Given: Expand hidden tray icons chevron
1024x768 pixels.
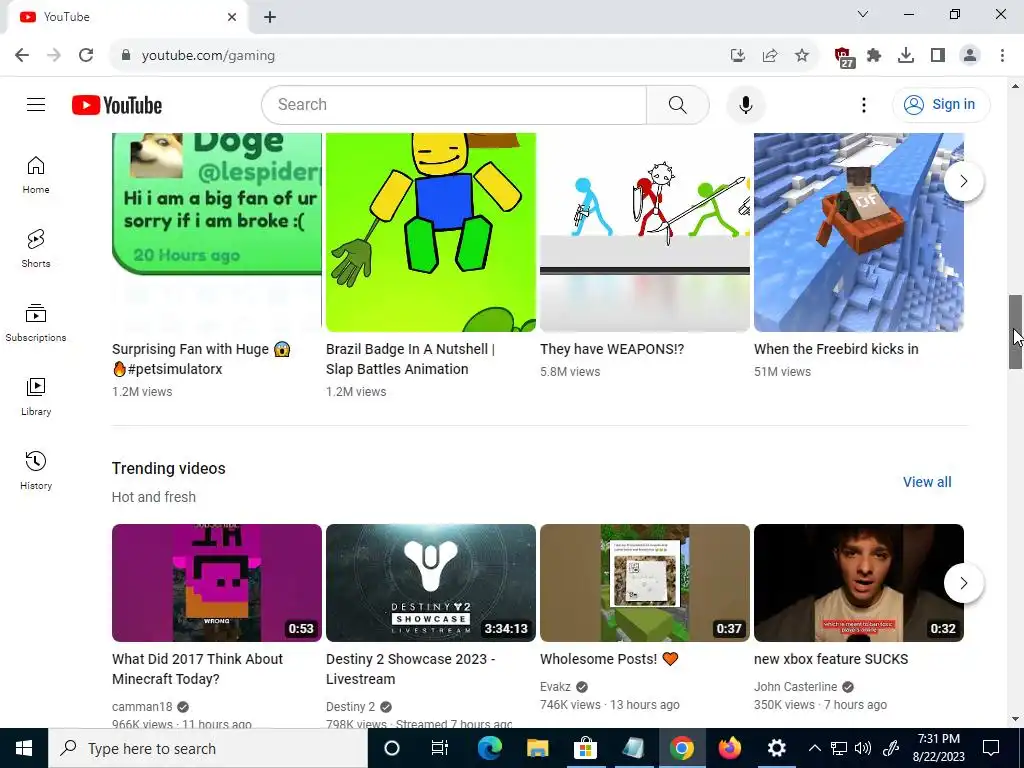Looking at the screenshot, I should coord(814,748).
